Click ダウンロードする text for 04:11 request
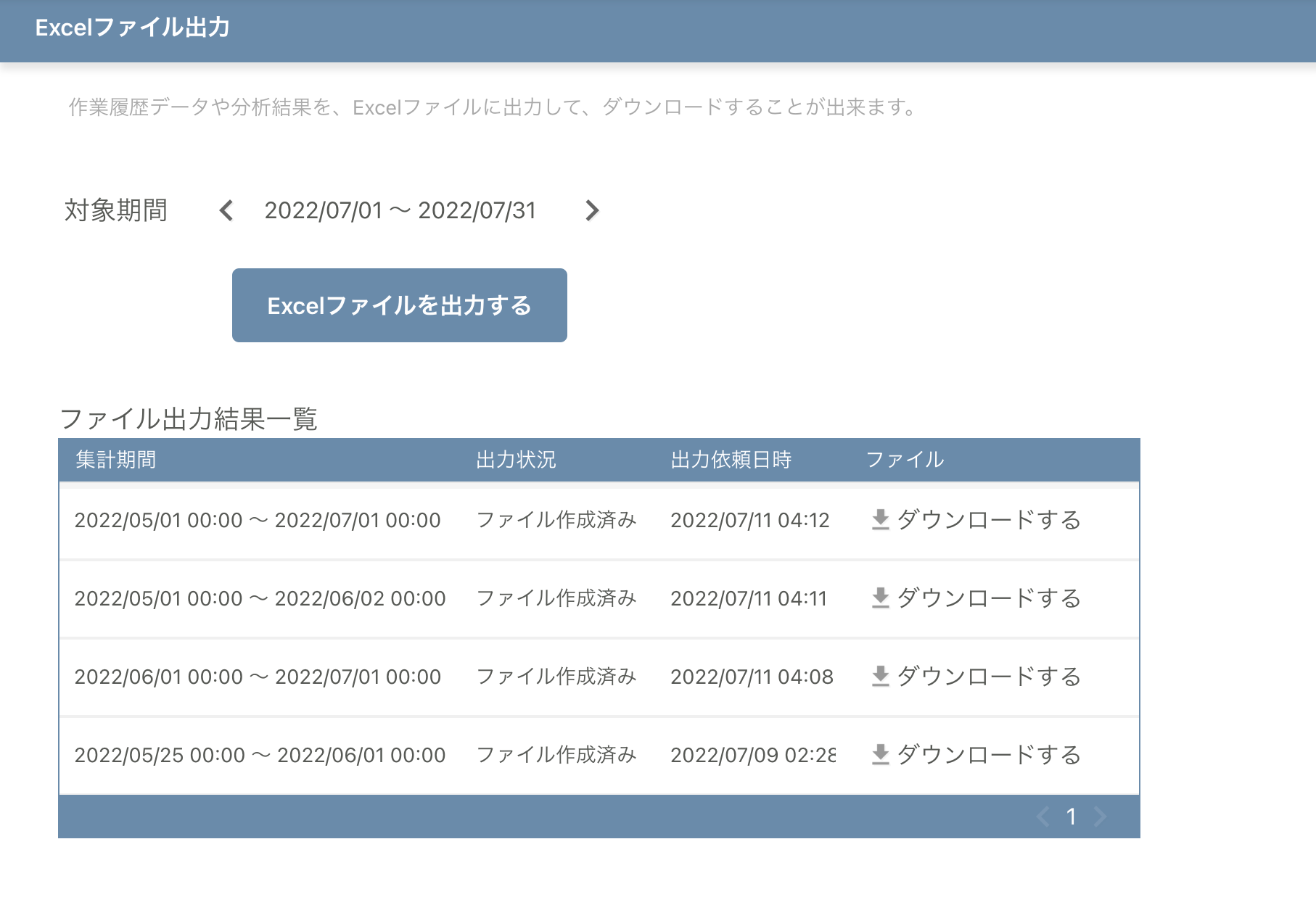 pyautogui.click(x=989, y=598)
